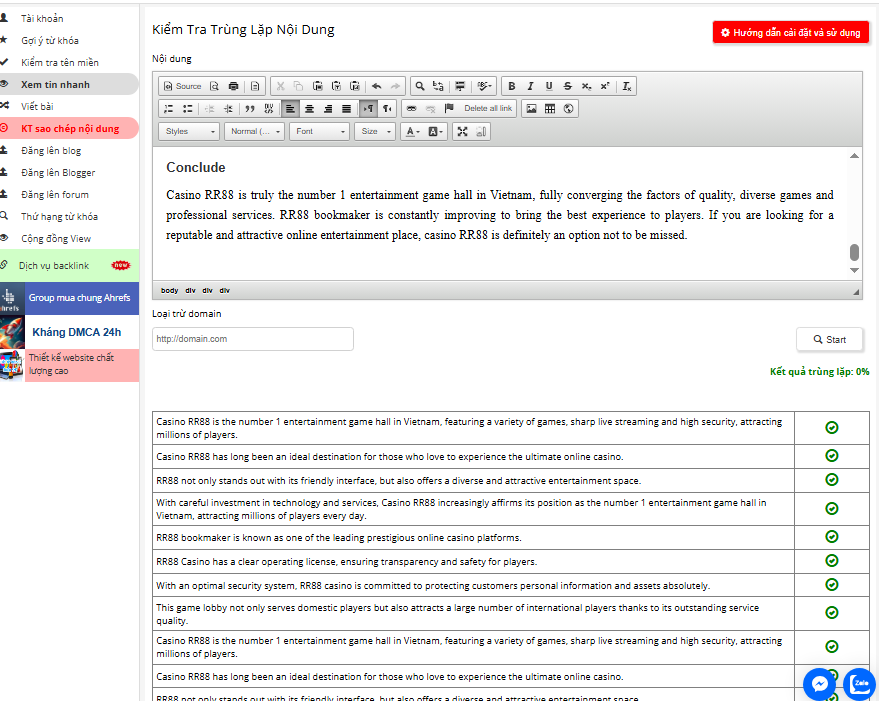Click the Kháng DMCA 24h banner

[x=70, y=332]
